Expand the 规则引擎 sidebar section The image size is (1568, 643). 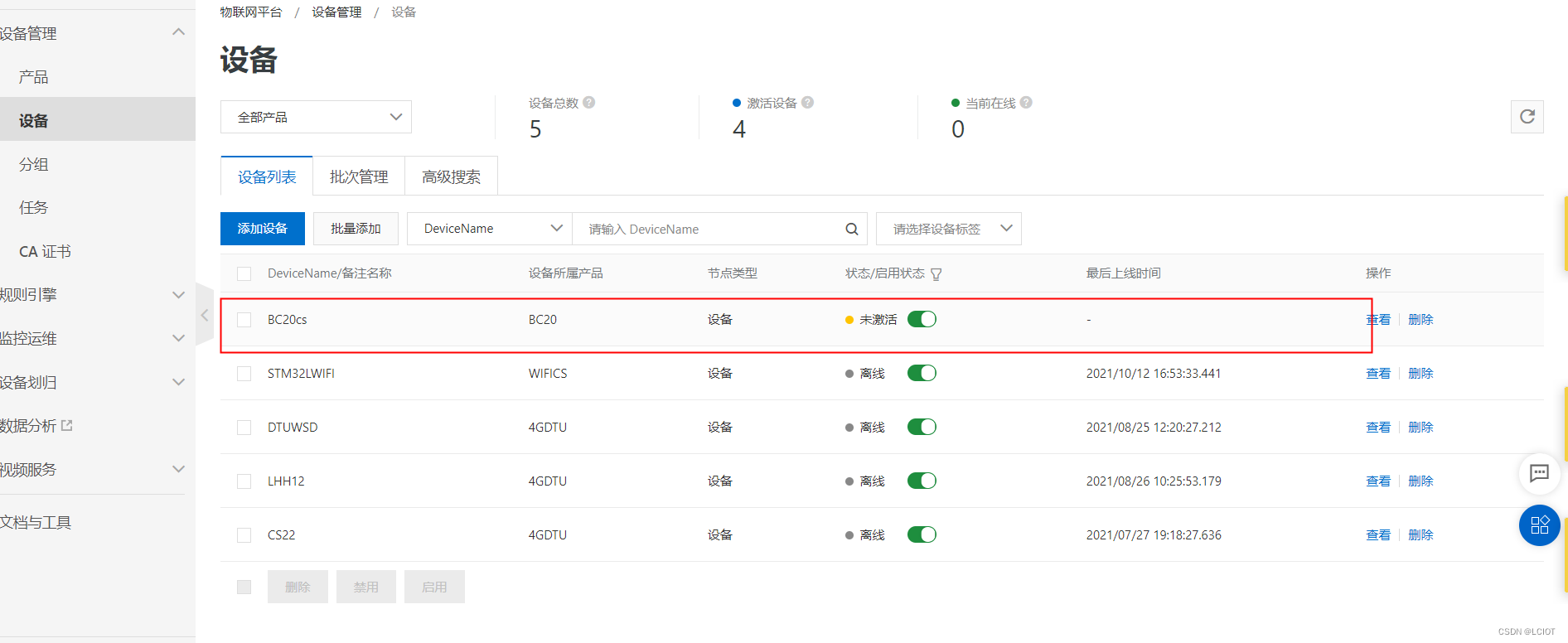[178, 295]
